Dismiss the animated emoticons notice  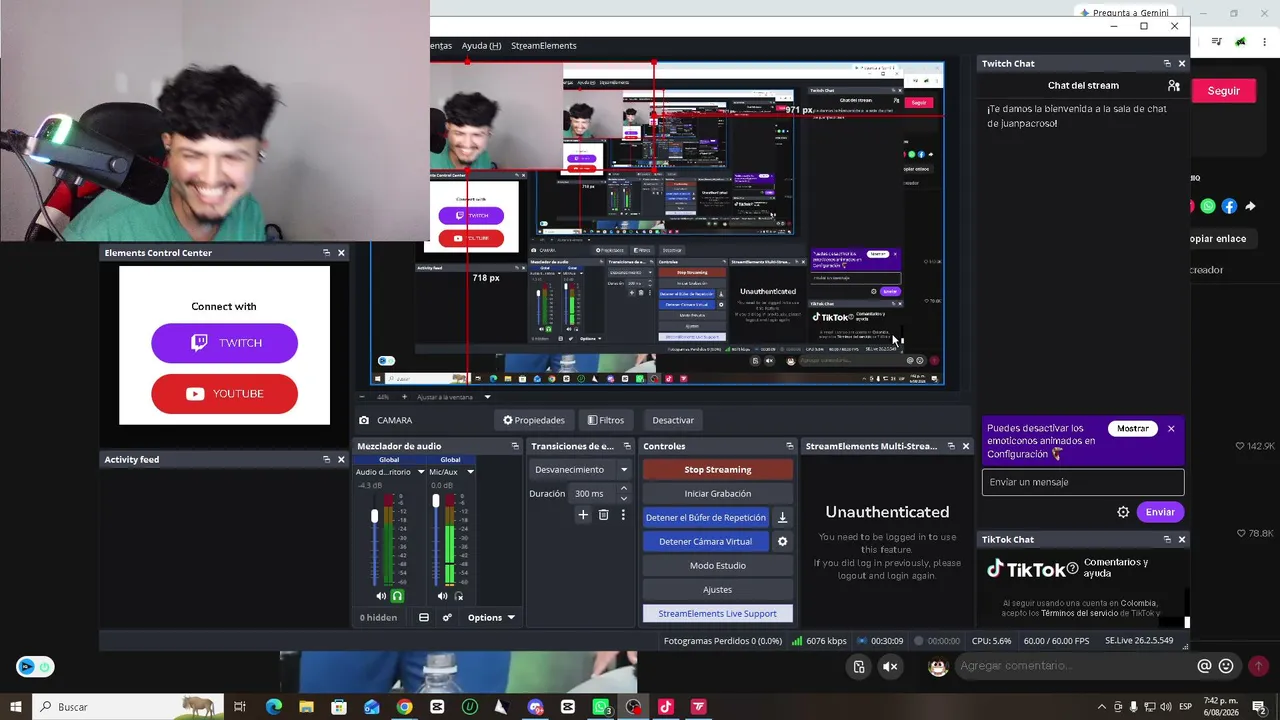(1171, 429)
